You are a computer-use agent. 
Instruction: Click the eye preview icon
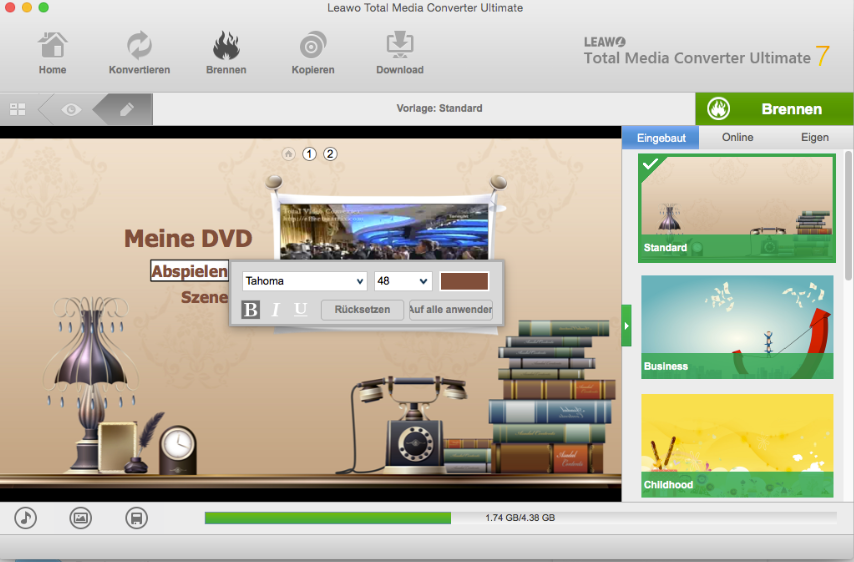(71, 109)
